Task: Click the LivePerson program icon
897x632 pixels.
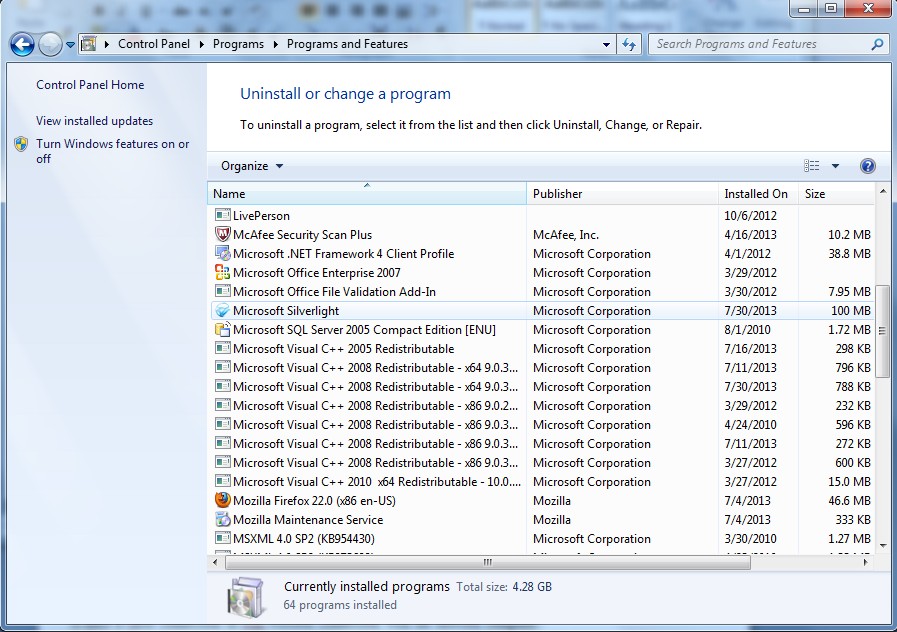Action: [223, 215]
